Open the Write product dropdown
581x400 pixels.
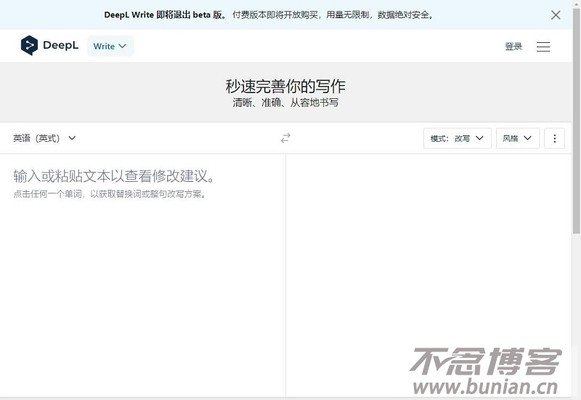pos(110,46)
